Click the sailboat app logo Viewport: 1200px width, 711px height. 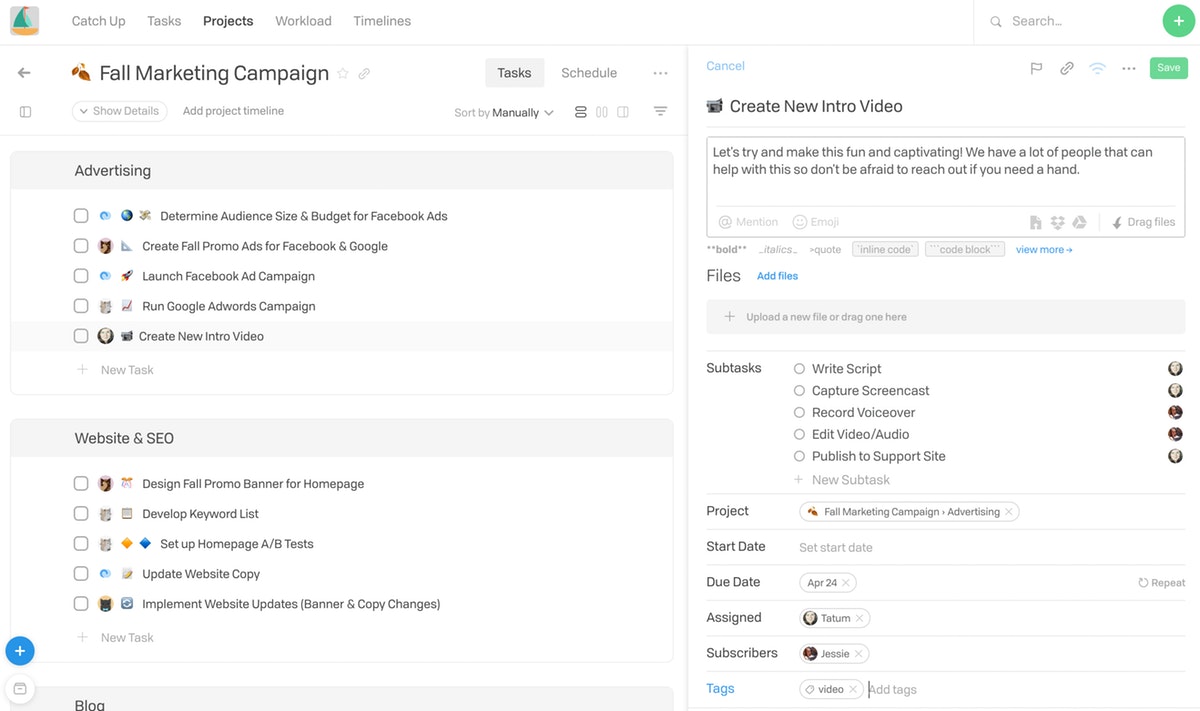click(x=24, y=21)
